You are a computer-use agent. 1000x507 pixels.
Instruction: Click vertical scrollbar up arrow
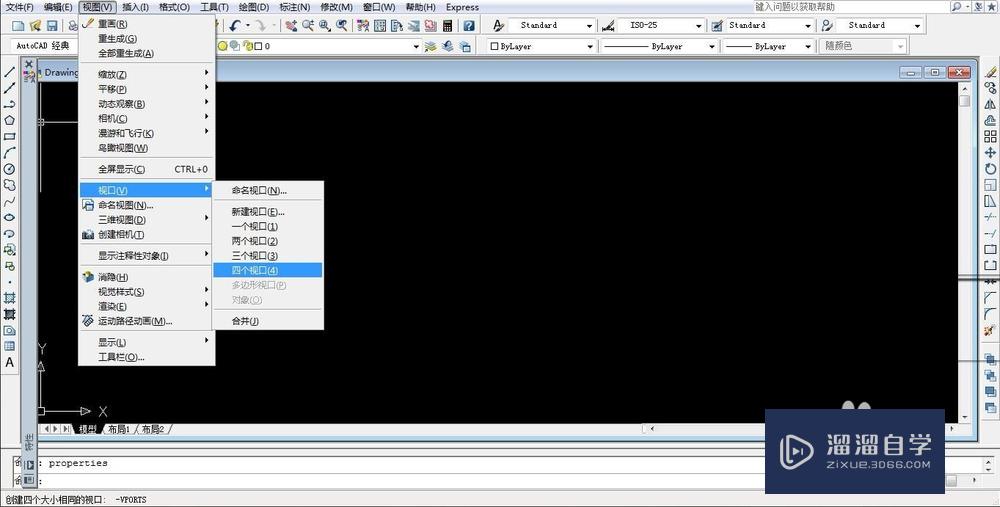tap(964, 89)
